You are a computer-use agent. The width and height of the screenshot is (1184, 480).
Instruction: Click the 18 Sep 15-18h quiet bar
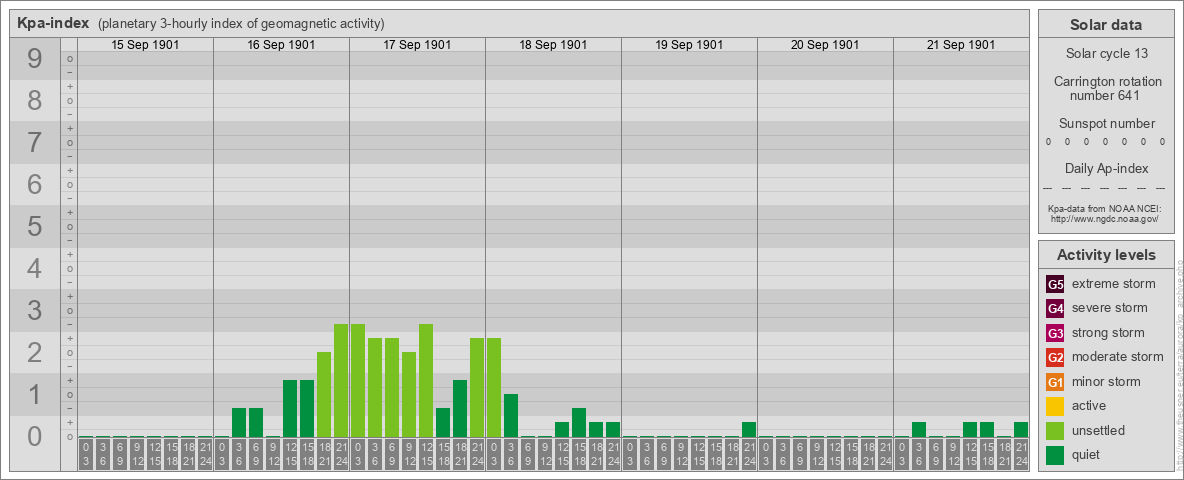(578, 423)
